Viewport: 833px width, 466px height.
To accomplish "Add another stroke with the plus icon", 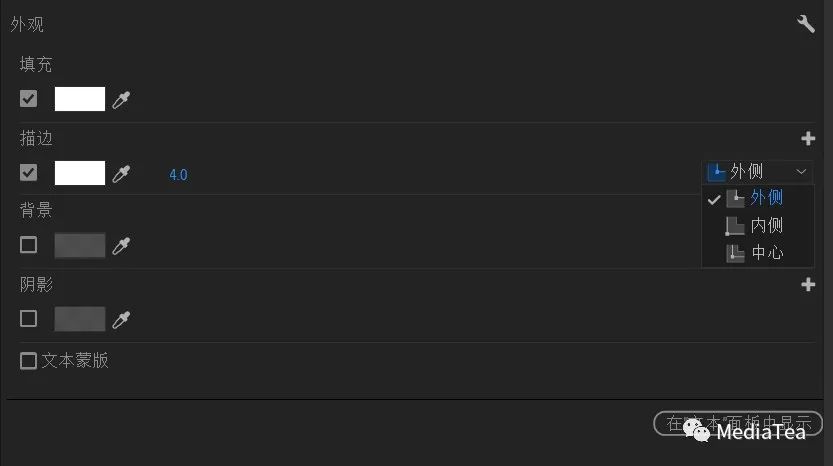I will click(x=808, y=139).
